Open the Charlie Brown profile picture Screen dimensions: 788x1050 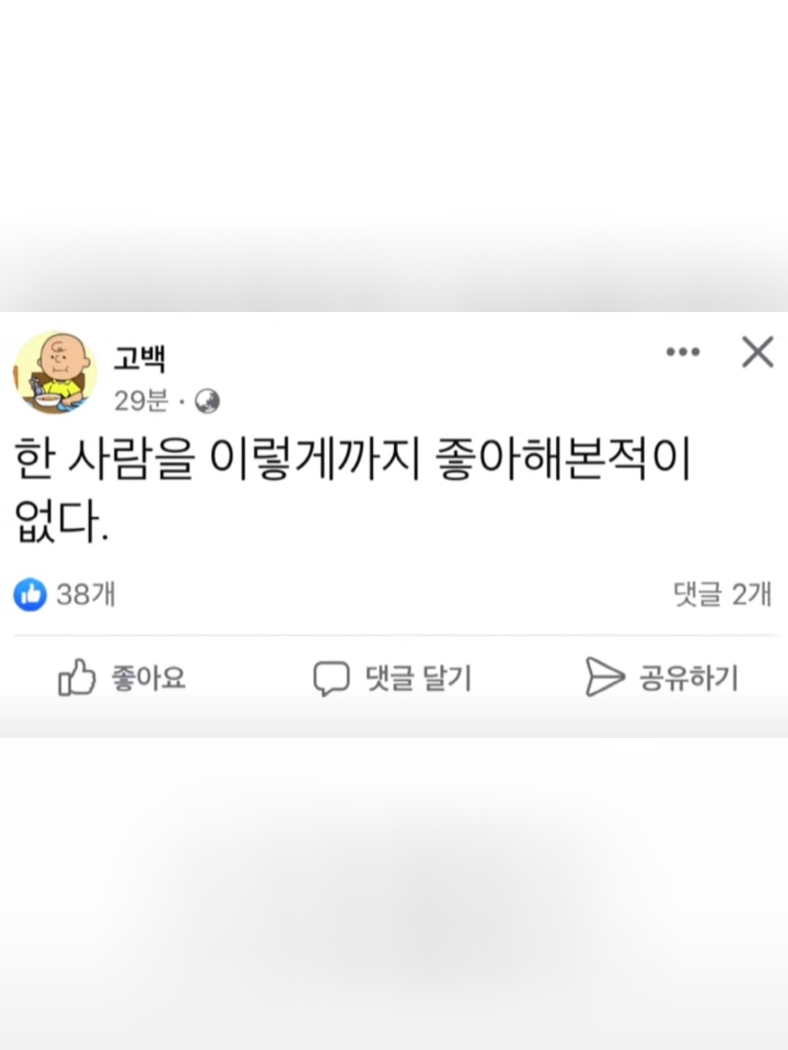pyautogui.click(x=55, y=373)
